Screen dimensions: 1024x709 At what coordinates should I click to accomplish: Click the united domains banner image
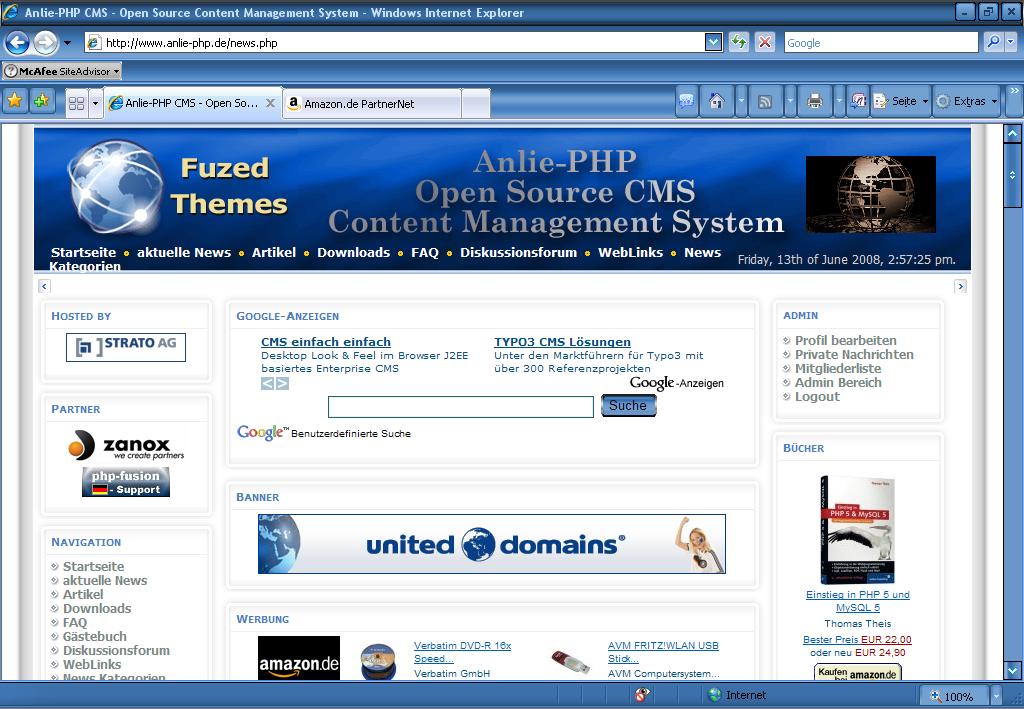491,544
